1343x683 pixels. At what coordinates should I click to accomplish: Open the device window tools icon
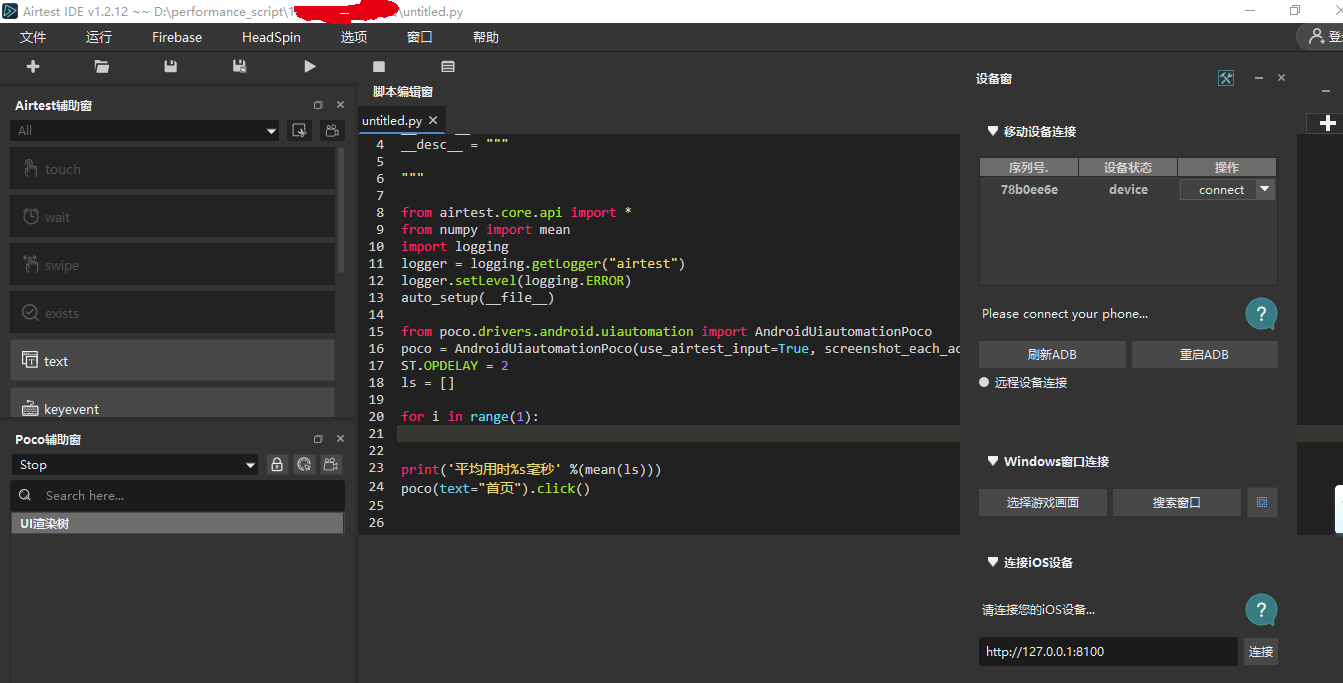point(1226,78)
